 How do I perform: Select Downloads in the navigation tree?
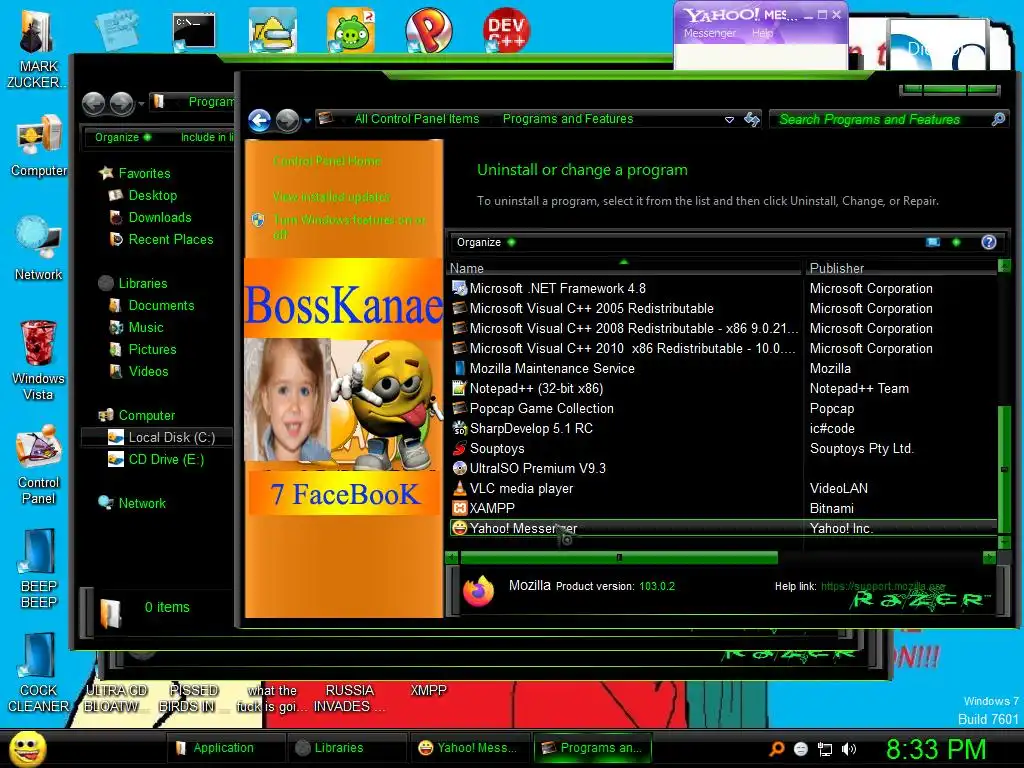(160, 217)
